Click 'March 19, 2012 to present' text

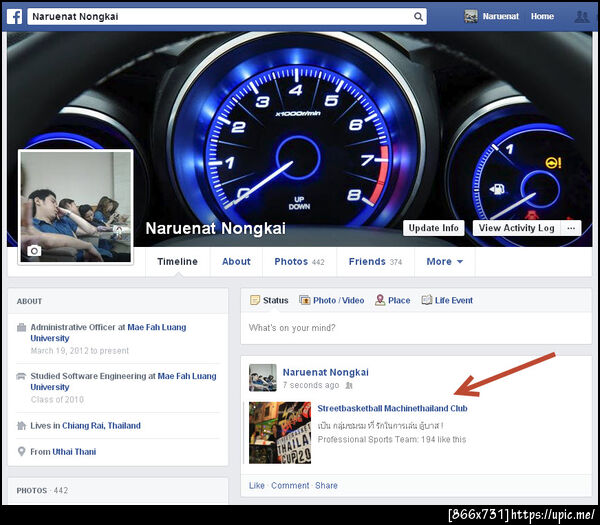(80, 351)
